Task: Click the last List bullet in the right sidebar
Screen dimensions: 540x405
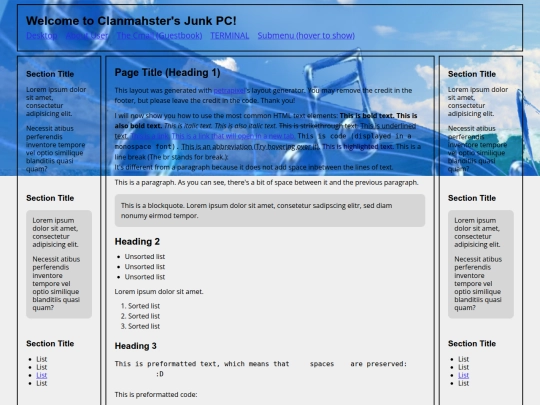Action: 464,383
